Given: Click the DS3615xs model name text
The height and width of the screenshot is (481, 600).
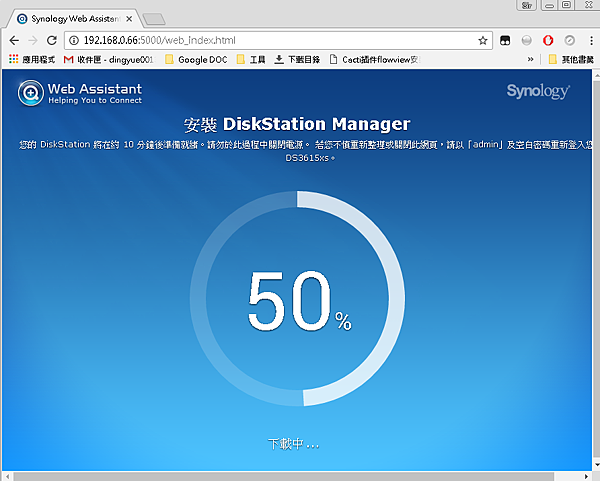Looking at the screenshot, I should coord(308,158).
